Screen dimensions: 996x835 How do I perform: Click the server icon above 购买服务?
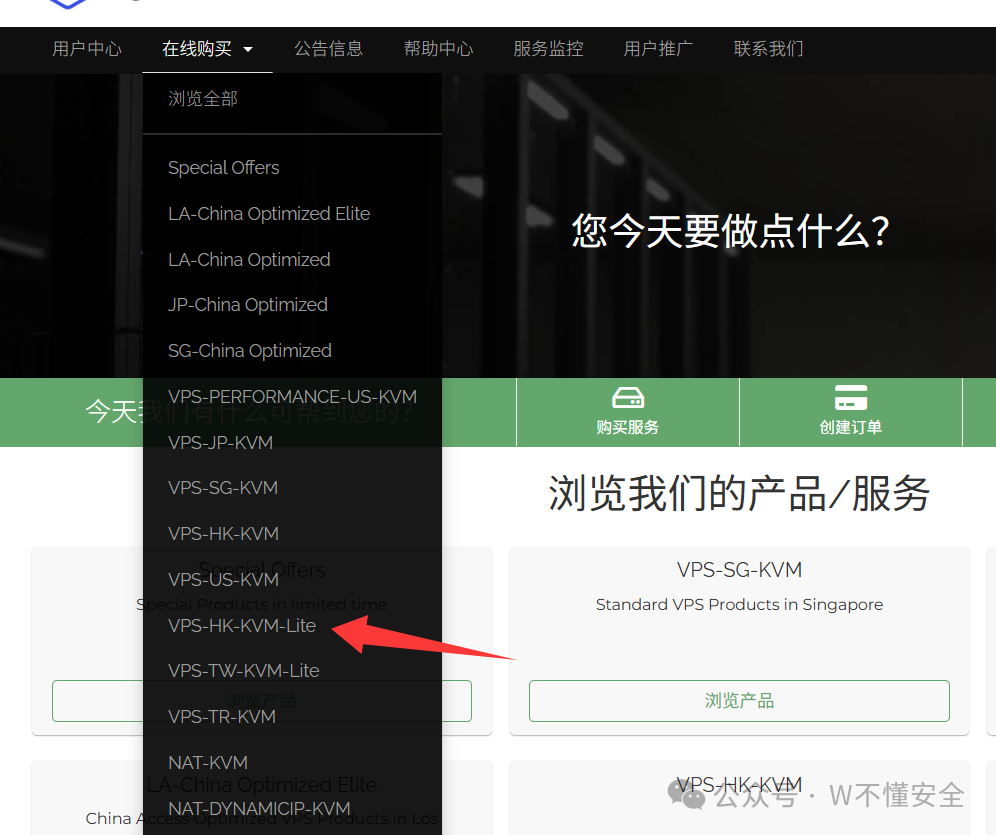(x=627, y=398)
